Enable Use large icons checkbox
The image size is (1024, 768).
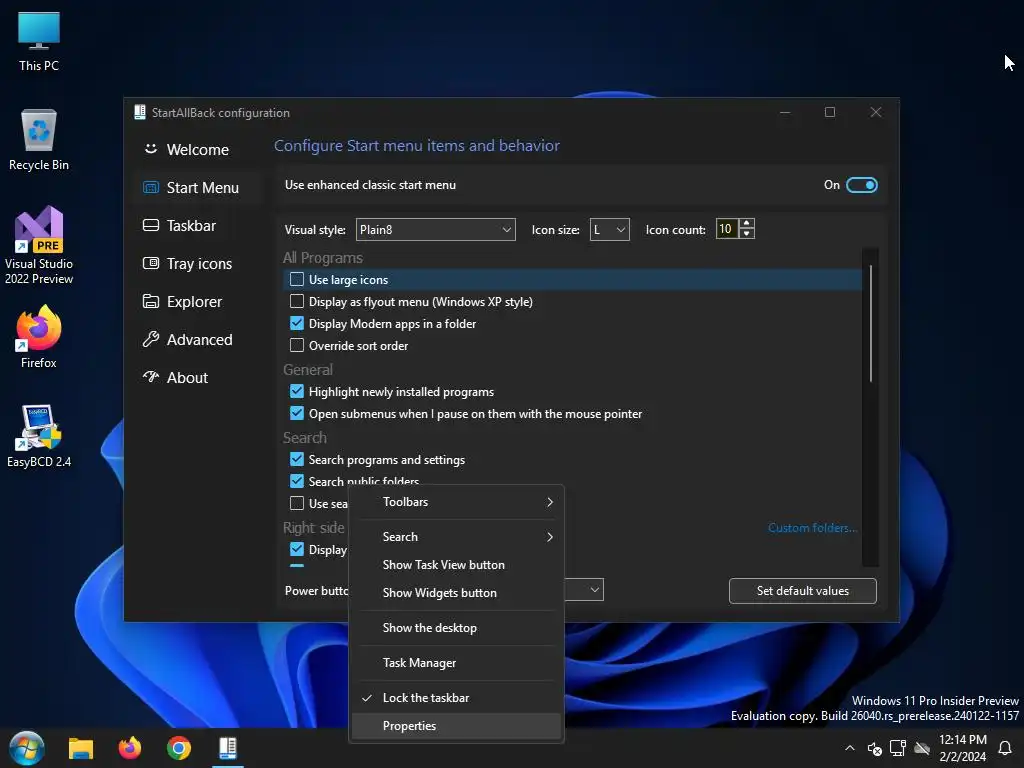click(296, 280)
